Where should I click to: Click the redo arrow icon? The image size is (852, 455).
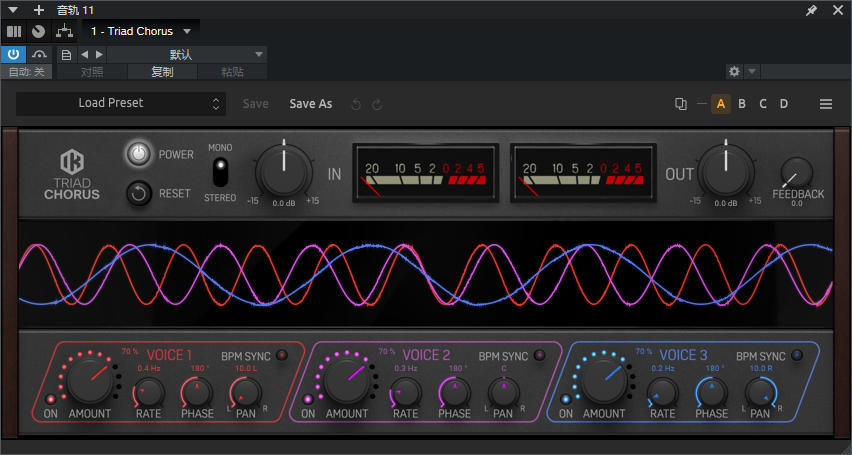(377, 104)
